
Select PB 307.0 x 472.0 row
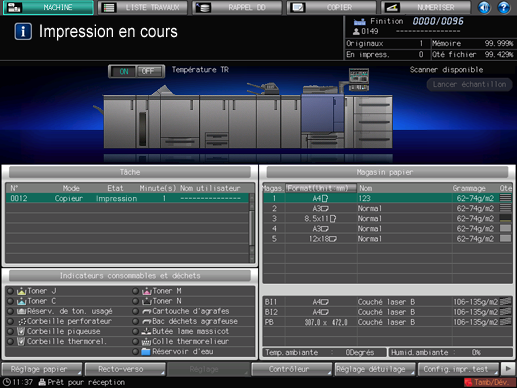pos(388,322)
